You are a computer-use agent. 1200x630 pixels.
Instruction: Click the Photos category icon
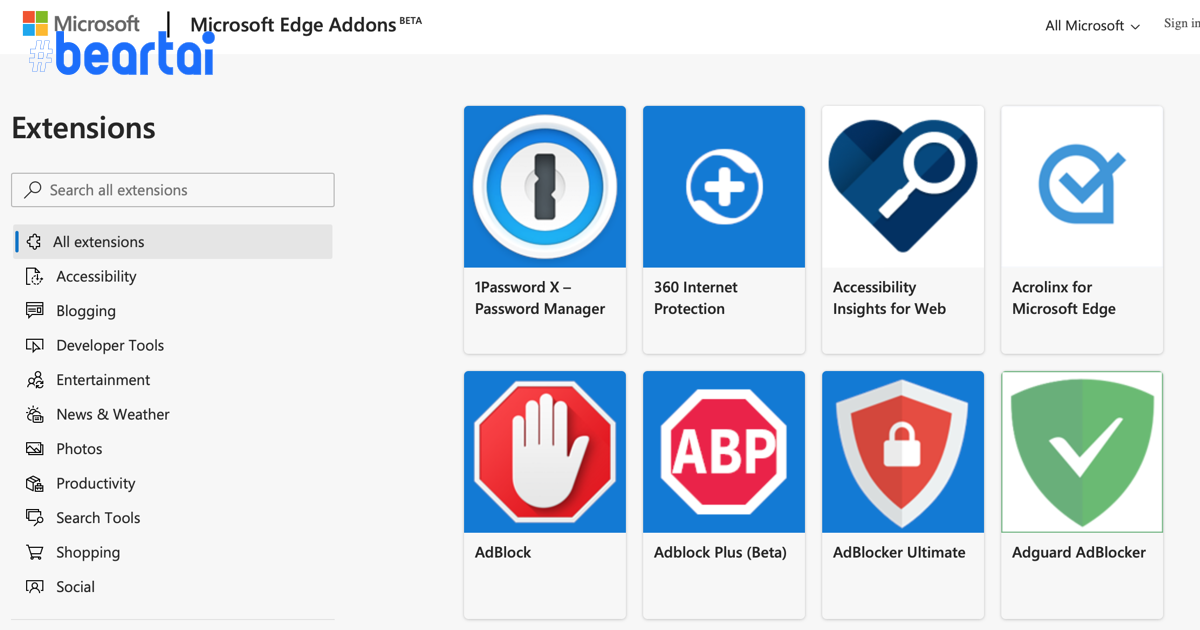click(35, 448)
